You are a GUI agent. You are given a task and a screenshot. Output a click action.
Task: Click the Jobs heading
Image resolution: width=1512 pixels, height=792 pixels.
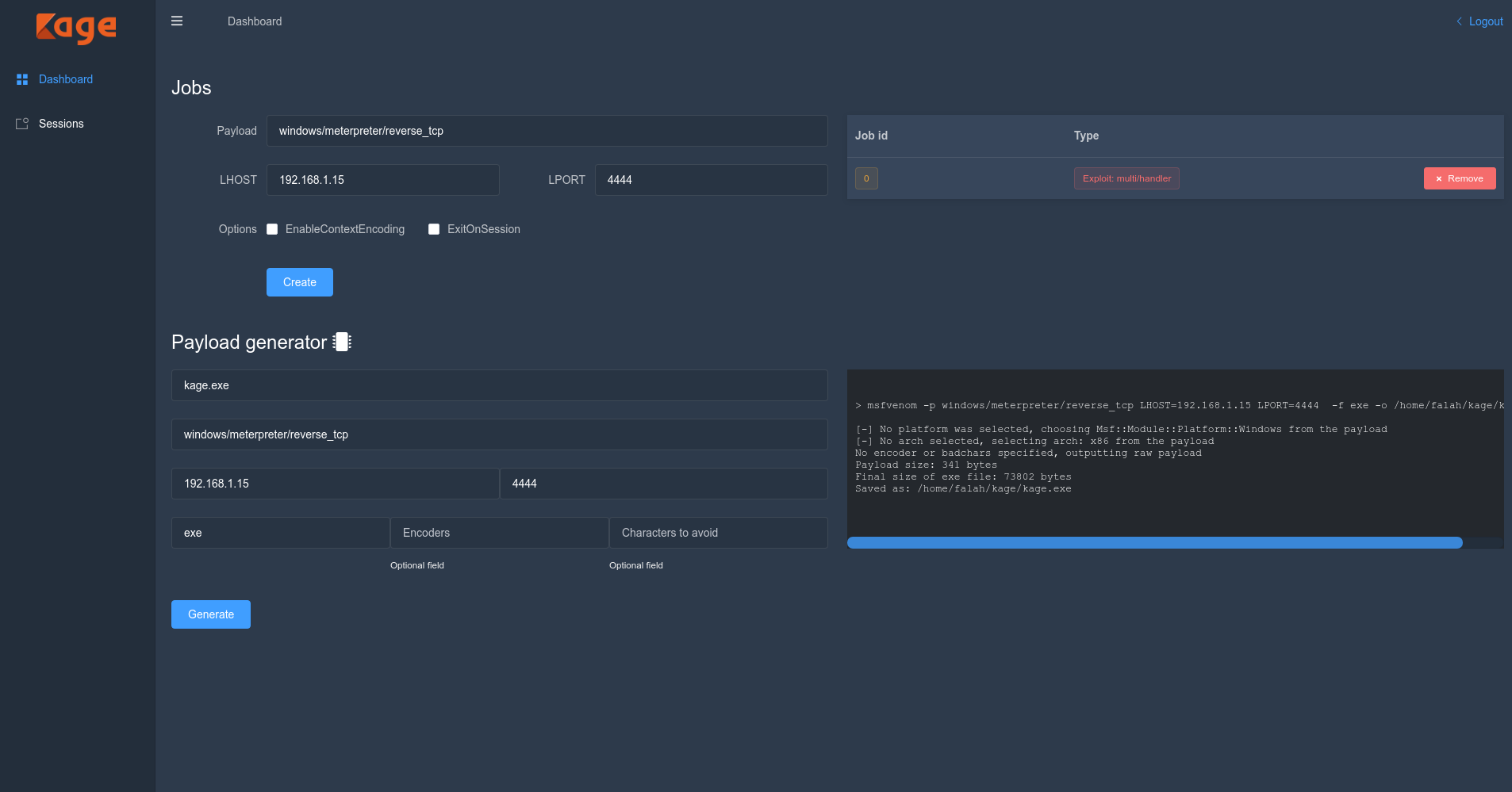pos(191,88)
